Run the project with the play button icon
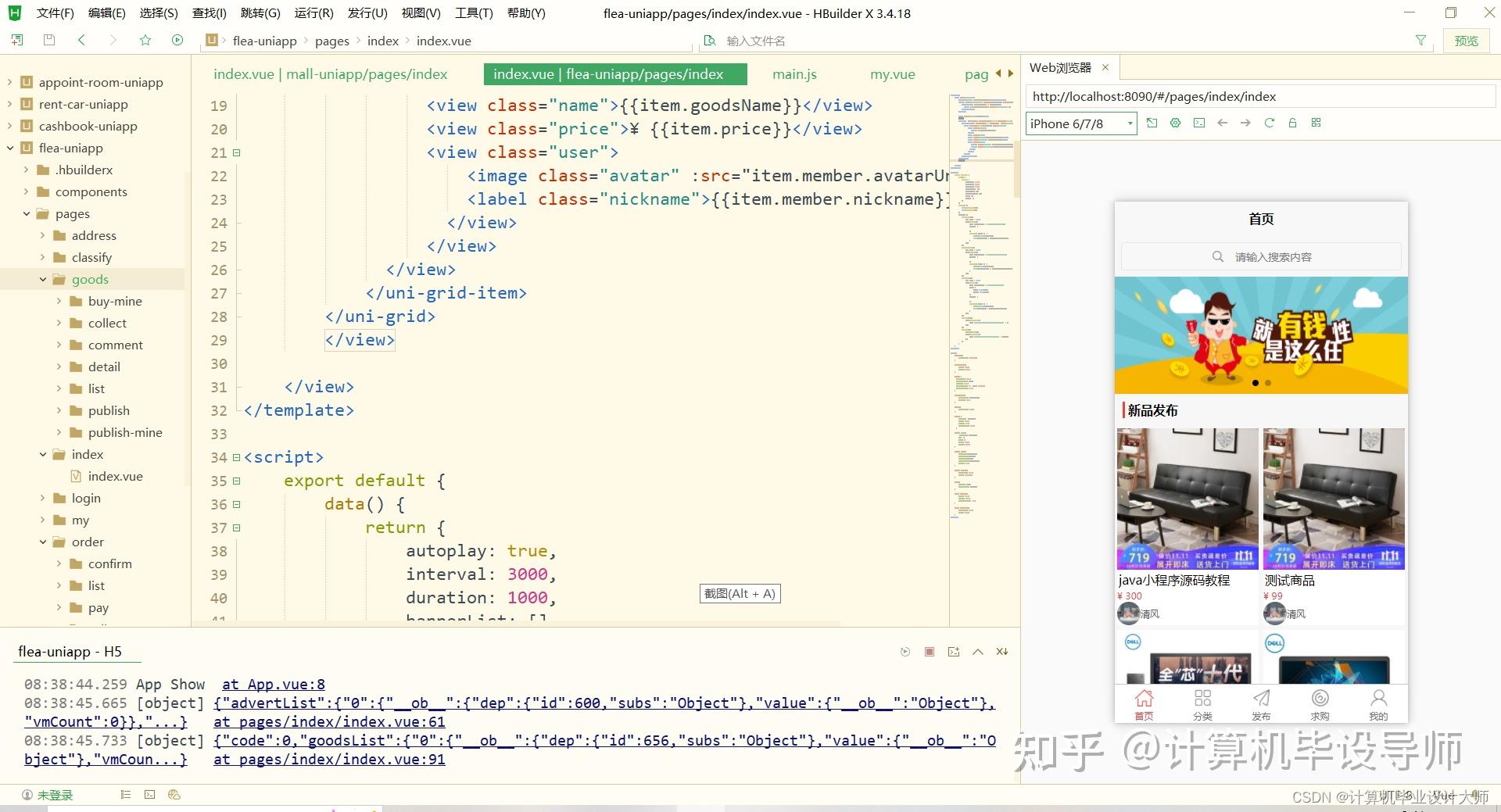 tap(177, 40)
